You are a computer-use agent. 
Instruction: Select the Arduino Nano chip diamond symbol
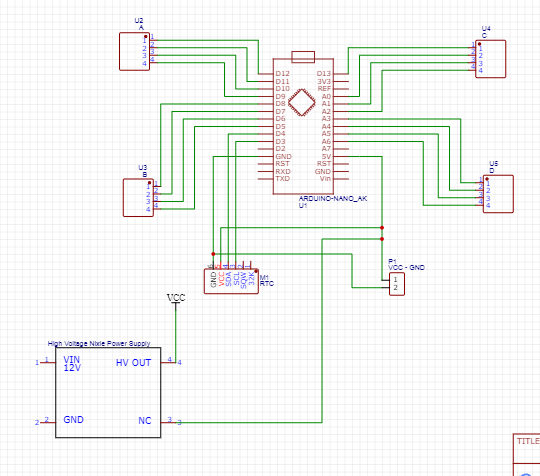(x=302, y=103)
